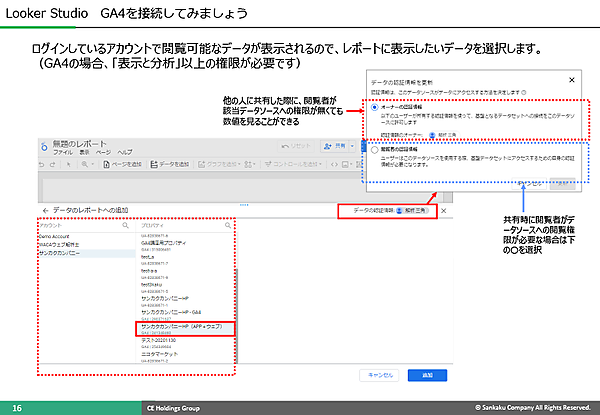Select 閲覧者の認証情報 radio button

pyautogui.click(x=374, y=148)
